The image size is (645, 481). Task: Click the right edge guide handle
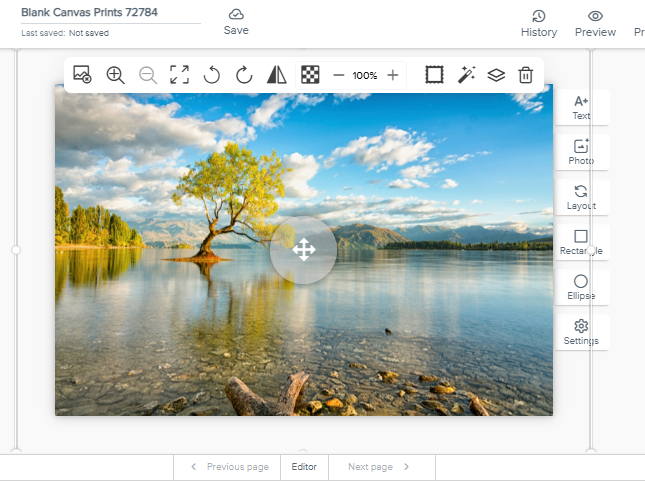[x=591, y=250]
